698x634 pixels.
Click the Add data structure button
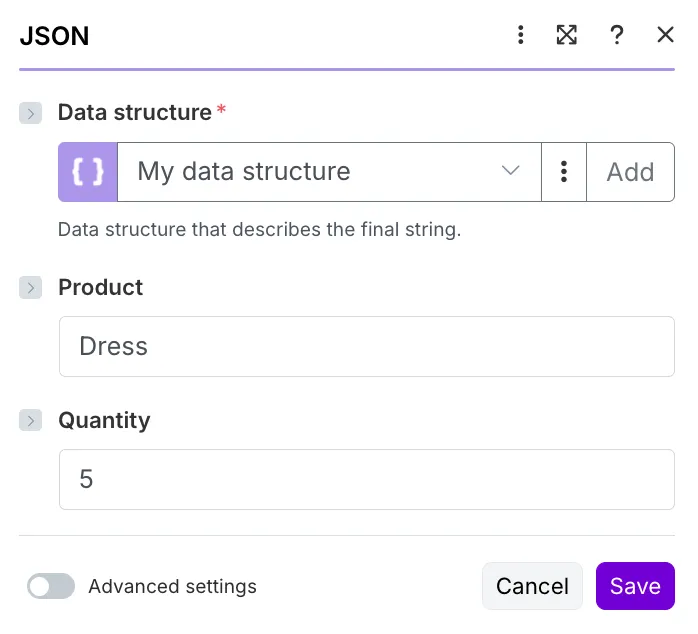point(630,172)
